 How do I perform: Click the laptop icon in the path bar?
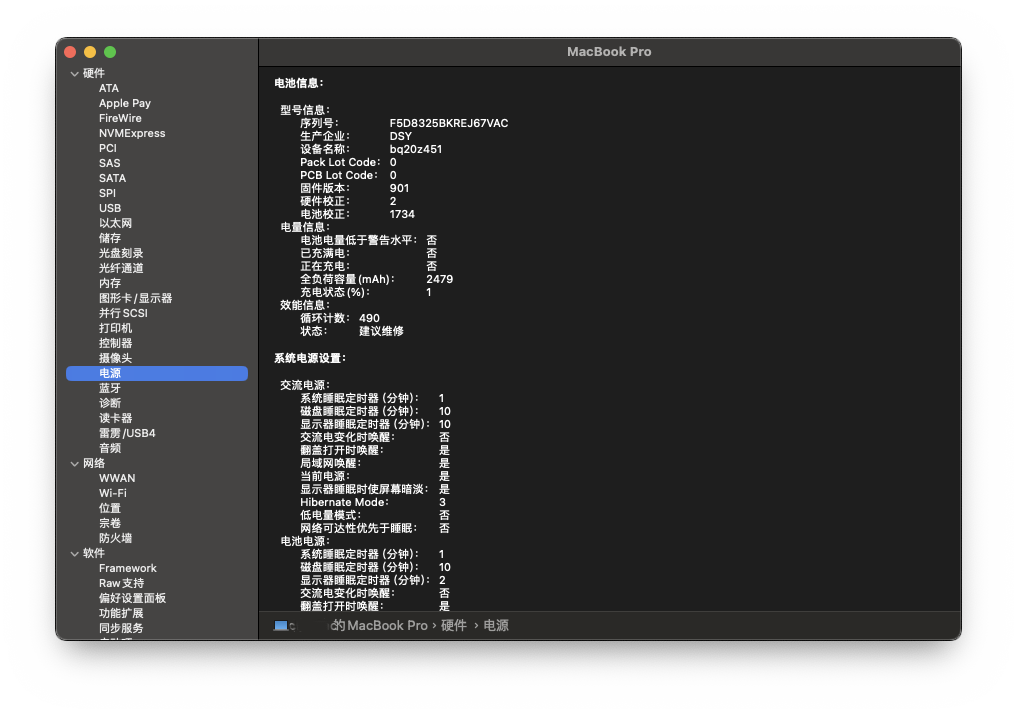[x=280, y=626]
